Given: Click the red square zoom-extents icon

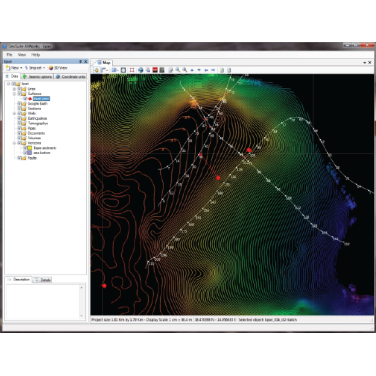Looking at the screenshot, I should [132, 70].
